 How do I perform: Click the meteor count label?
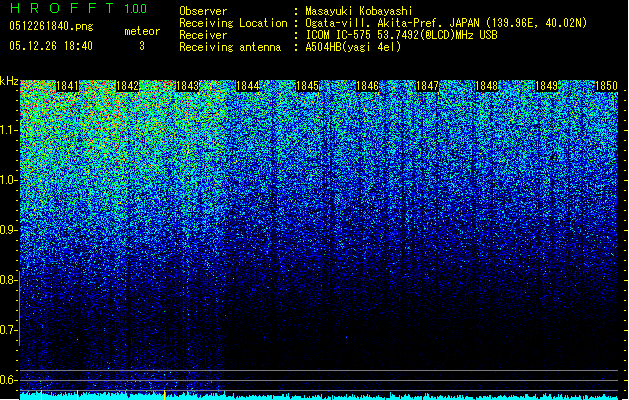pos(142,31)
